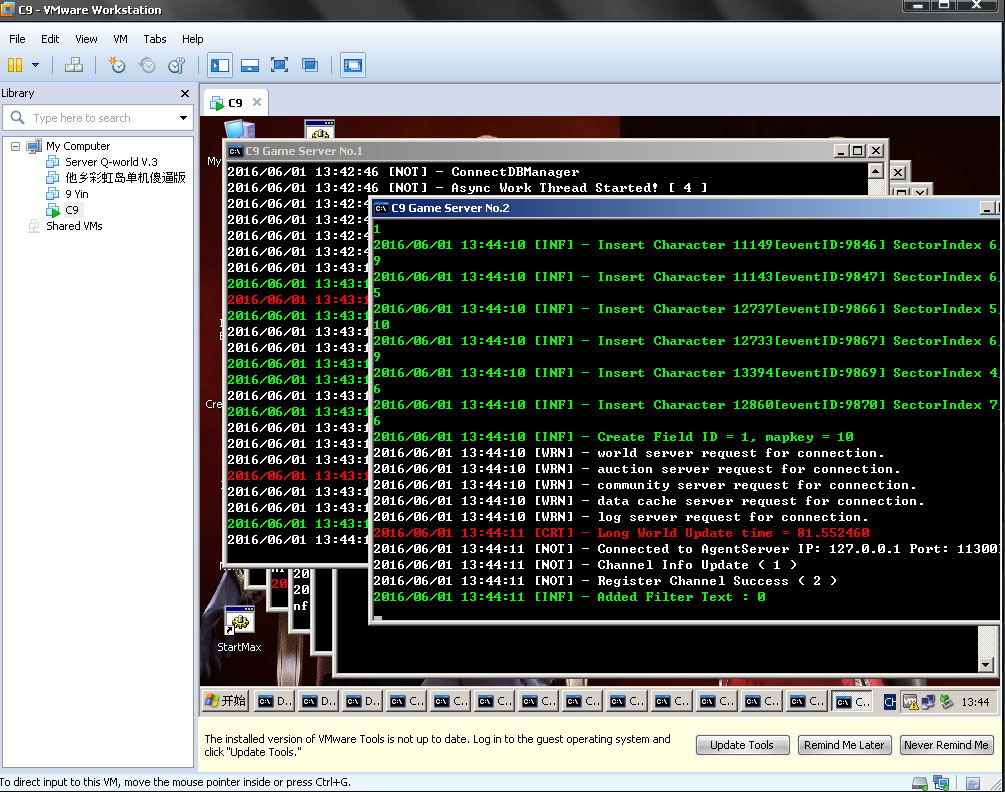Select the 9 Yin virtual machine
The height and width of the screenshot is (792, 1005).
[x=76, y=194]
